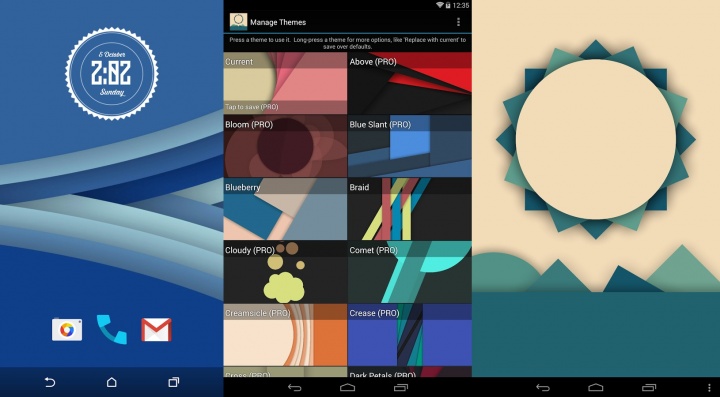Select the Braid theme
720x397 pixels.
click(410, 209)
